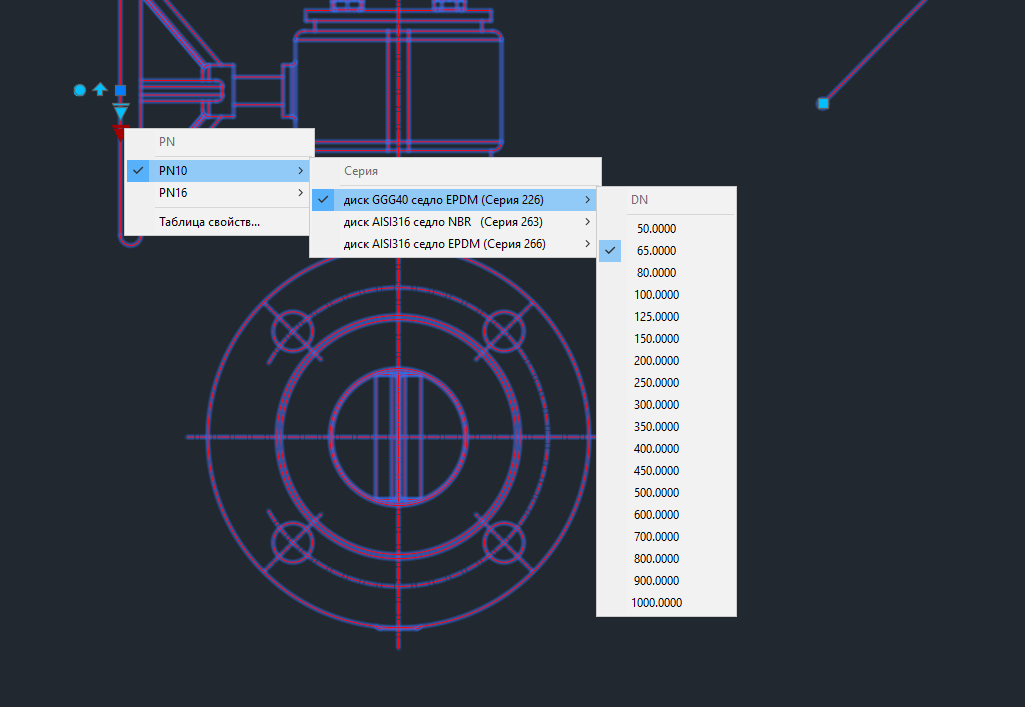This screenshot has height=707, width=1025.
Task: Click the cyan up-arrow flip grip
Action: pyautogui.click(x=100, y=90)
